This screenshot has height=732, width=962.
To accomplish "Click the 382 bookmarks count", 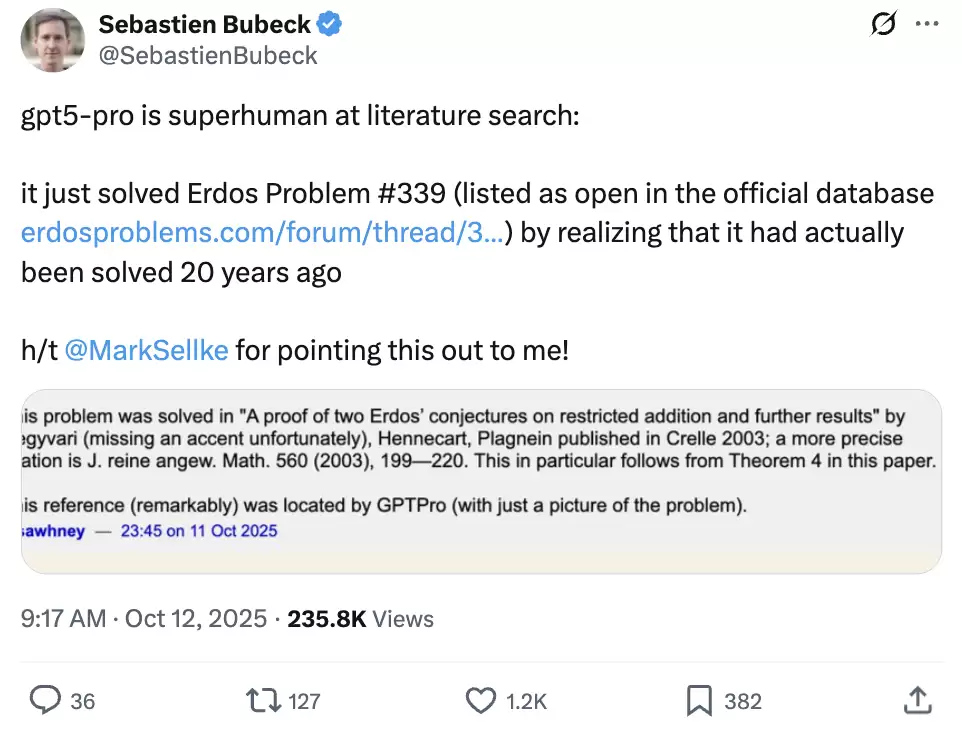I will [x=743, y=701].
